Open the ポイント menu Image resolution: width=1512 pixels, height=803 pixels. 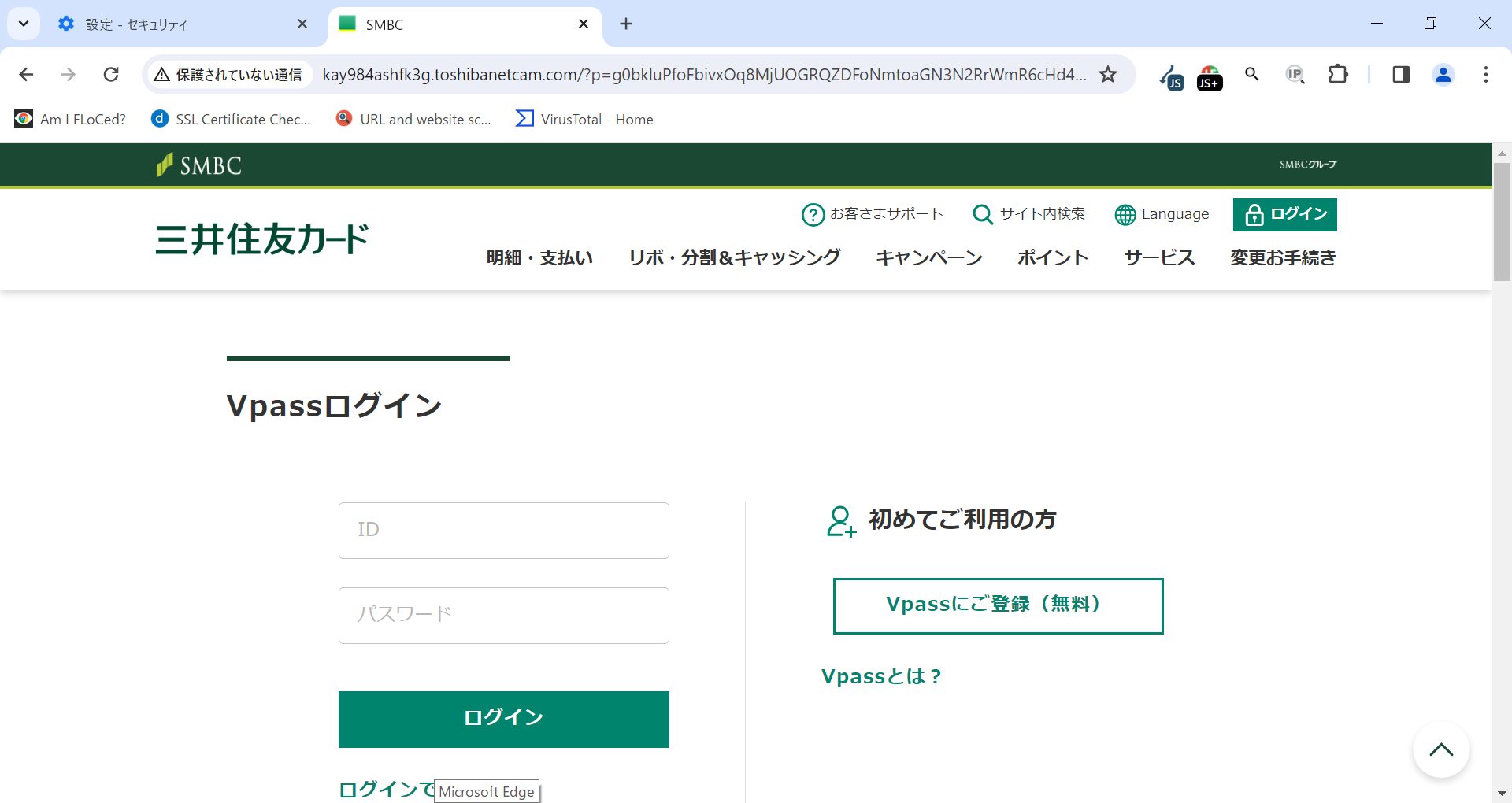click(x=1053, y=257)
